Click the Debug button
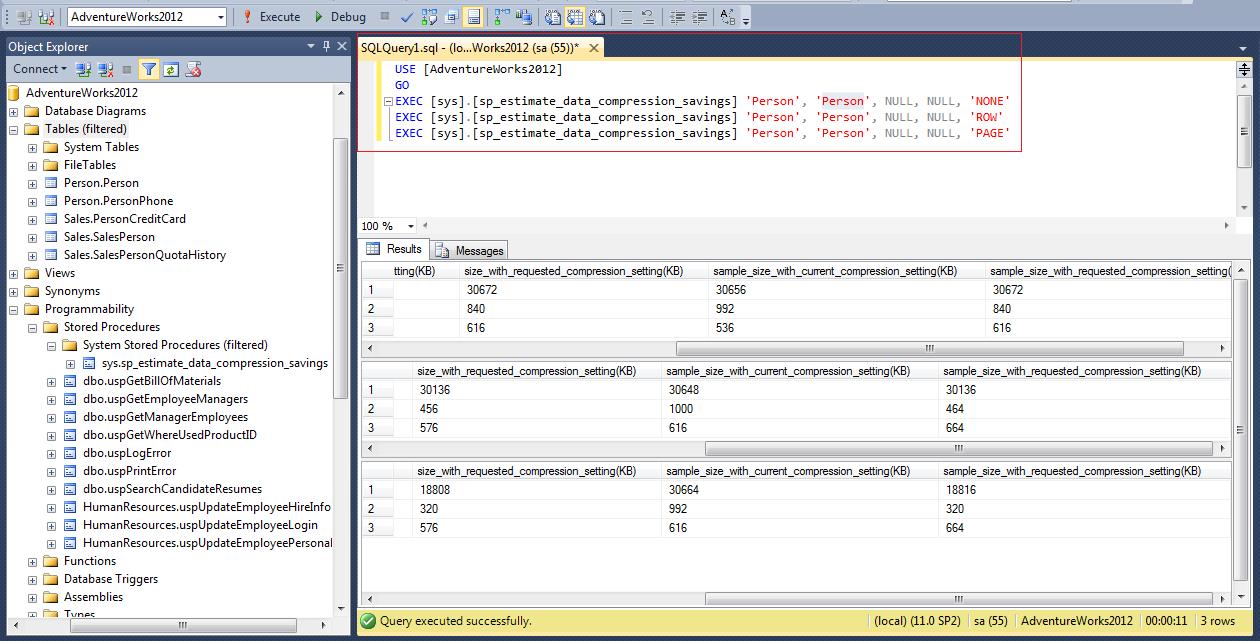1260x641 pixels. 339,17
